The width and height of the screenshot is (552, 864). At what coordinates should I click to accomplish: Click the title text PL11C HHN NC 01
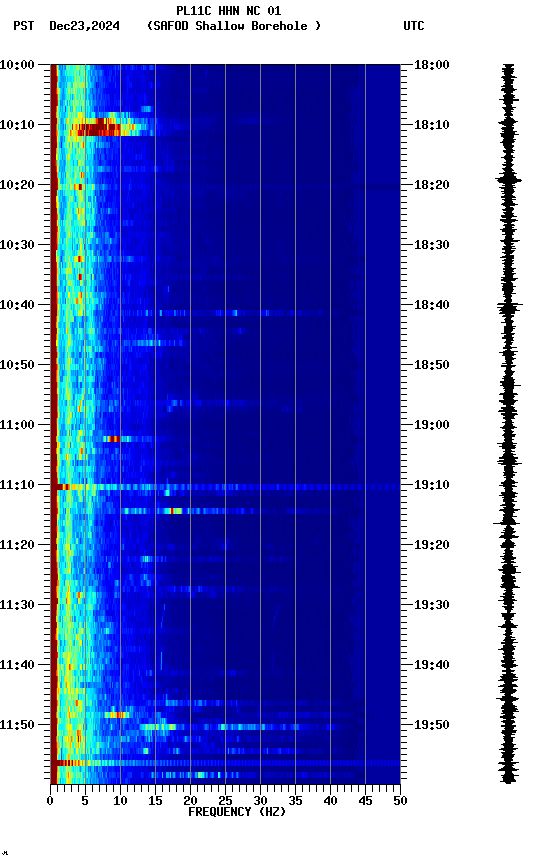[229, 11]
